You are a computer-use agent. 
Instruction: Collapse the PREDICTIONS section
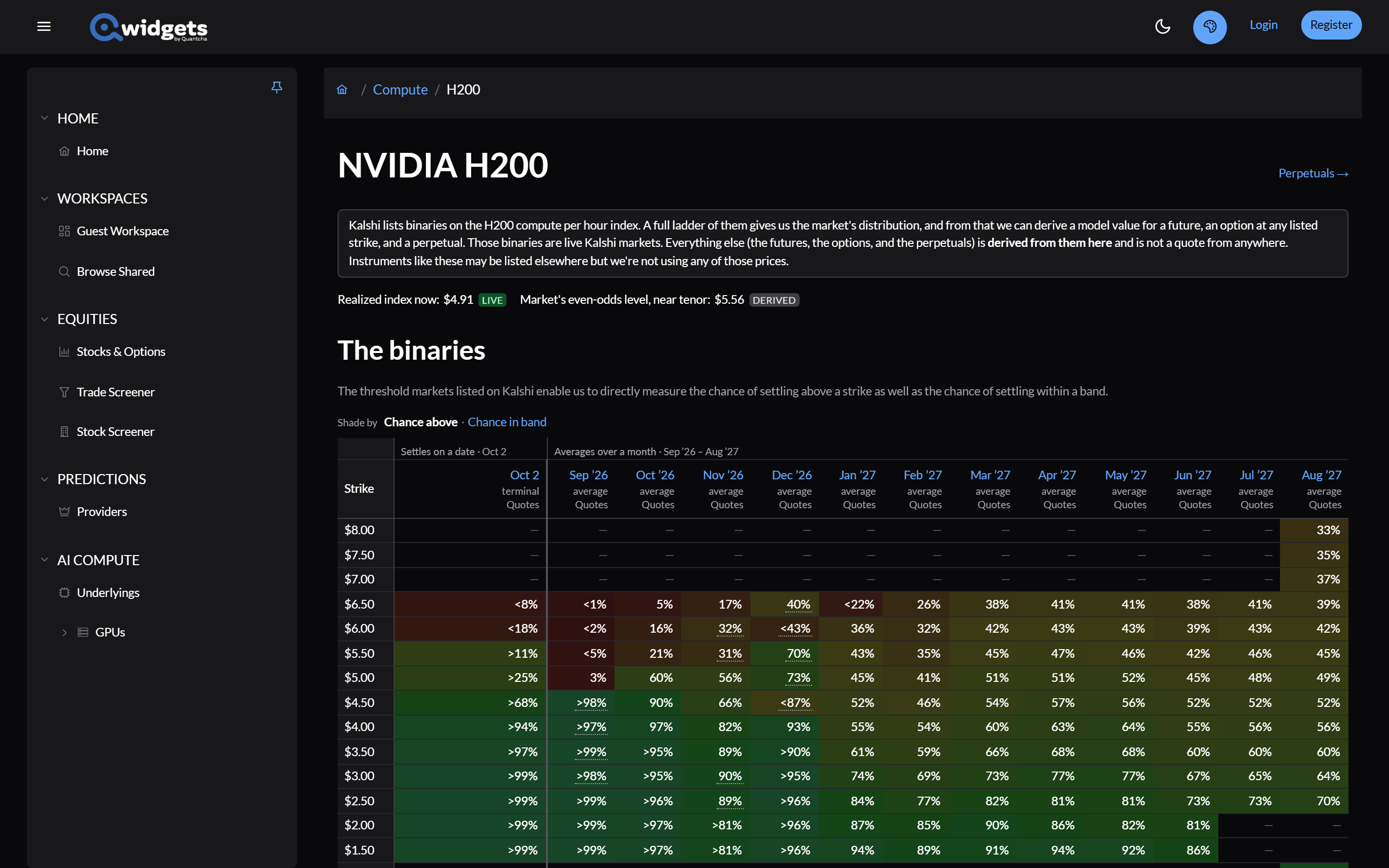[44, 479]
